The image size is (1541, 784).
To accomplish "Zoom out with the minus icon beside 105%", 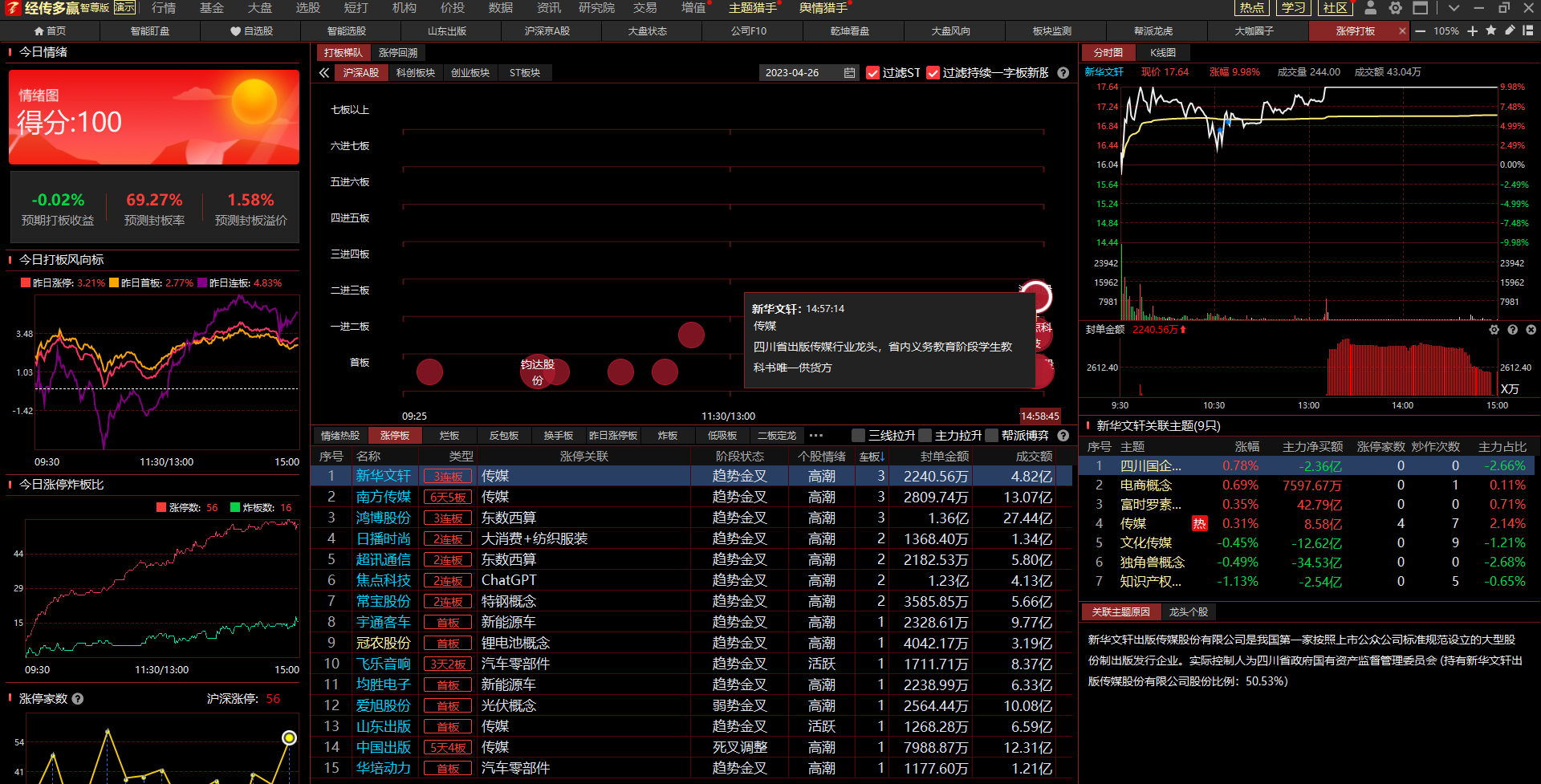I will pos(1421,31).
